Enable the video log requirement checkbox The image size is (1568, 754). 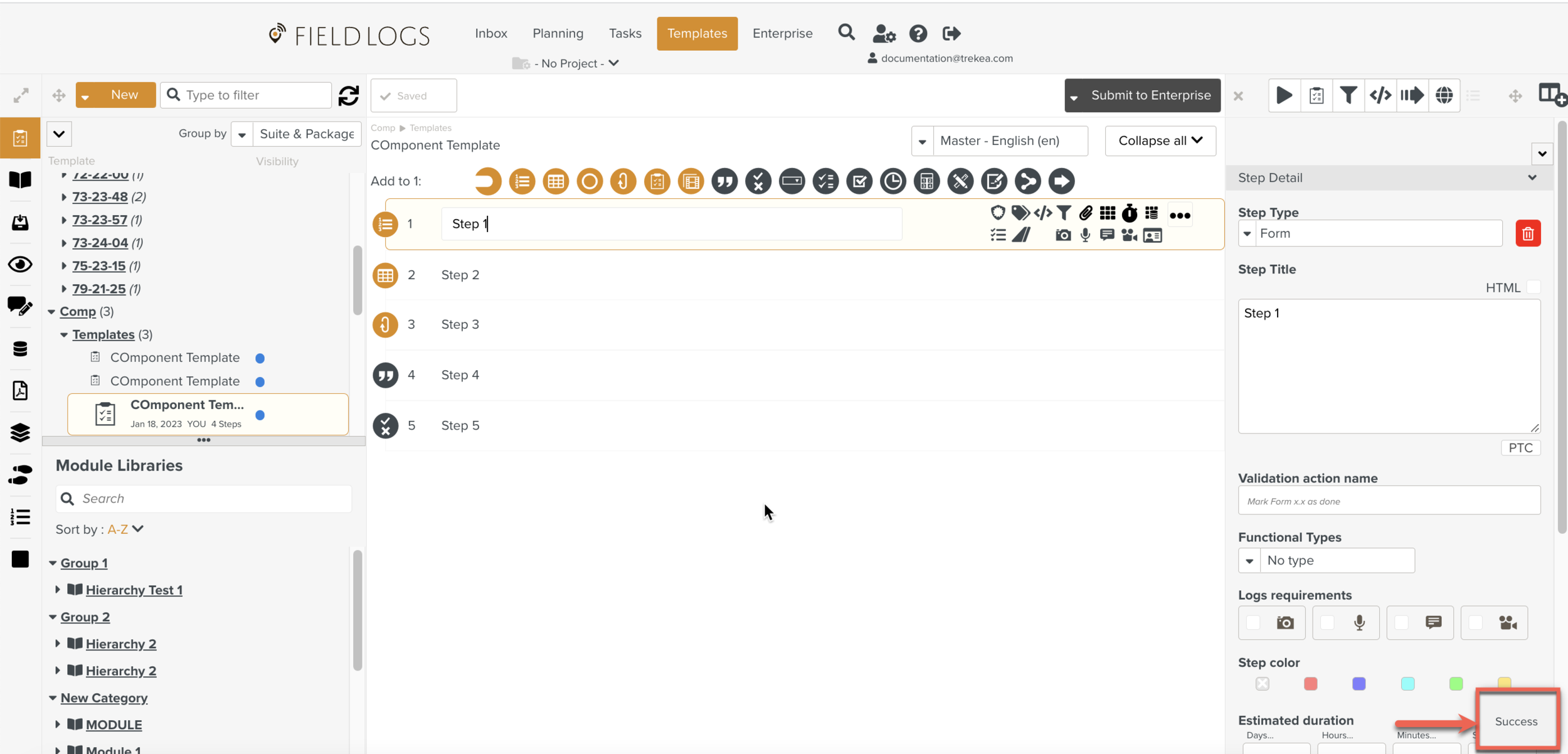pos(1475,622)
